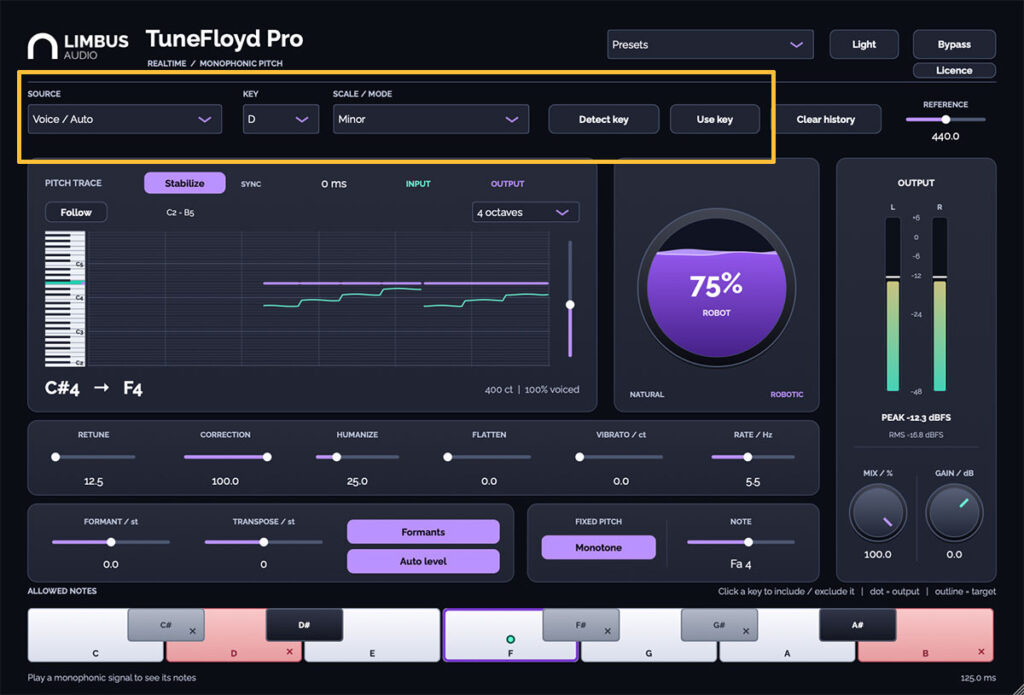Toggle the G# key in allowed notes

(720, 625)
